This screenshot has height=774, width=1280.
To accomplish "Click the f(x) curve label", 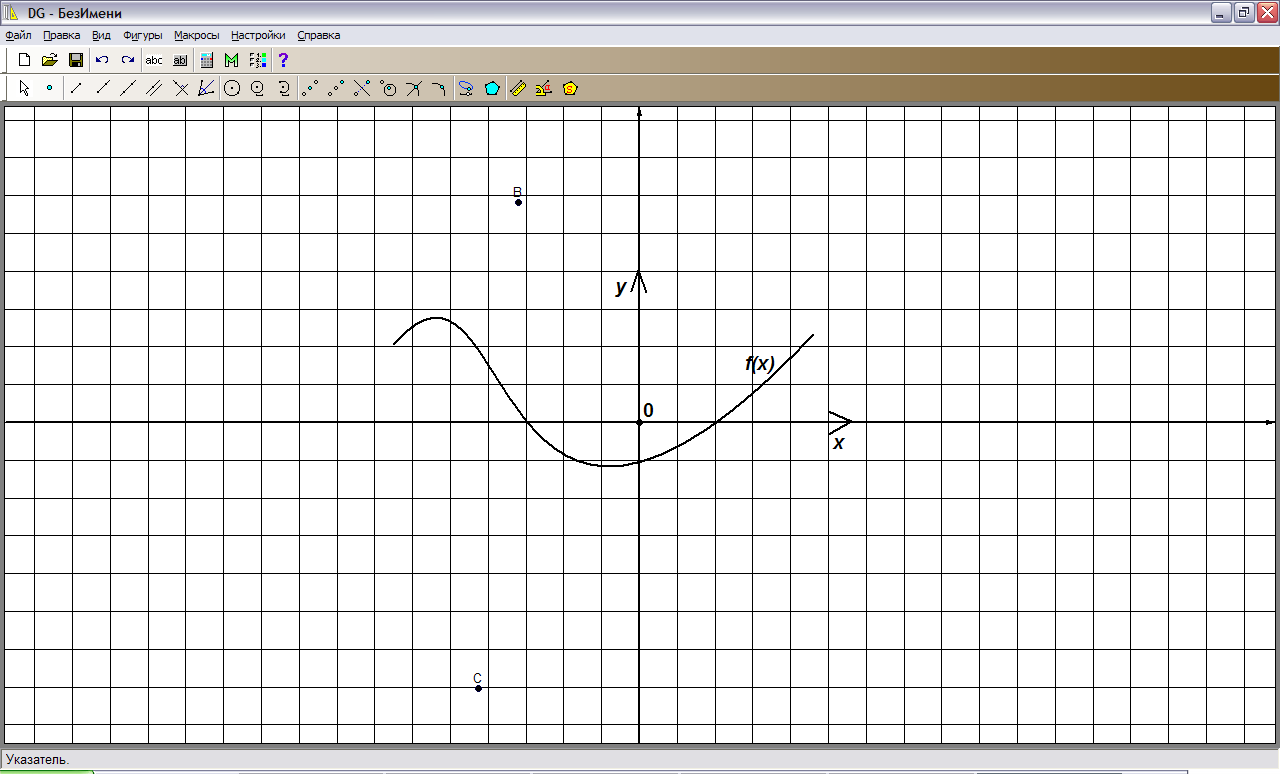I will pyautogui.click(x=760, y=364).
